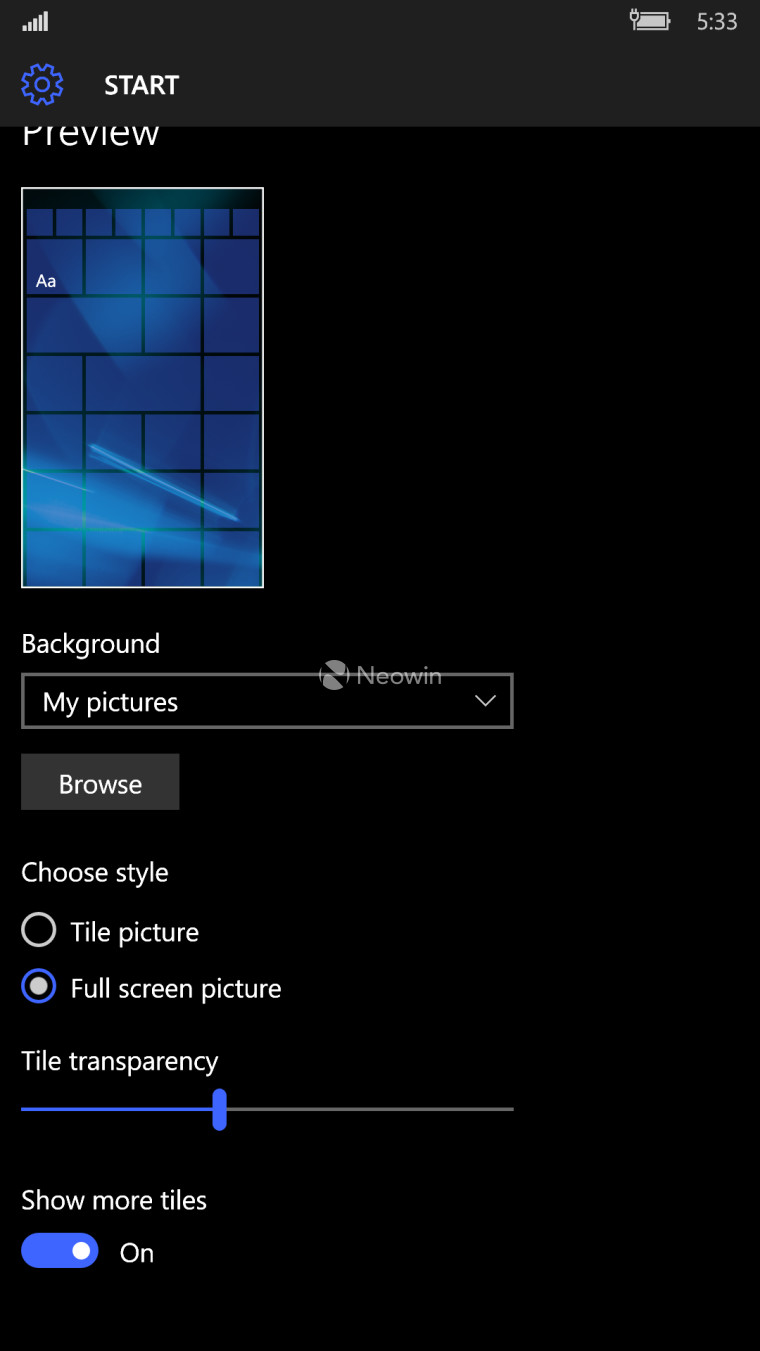Tap the signal strength bars icon
The height and width of the screenshot is (1351, 760).
[35, 21]
